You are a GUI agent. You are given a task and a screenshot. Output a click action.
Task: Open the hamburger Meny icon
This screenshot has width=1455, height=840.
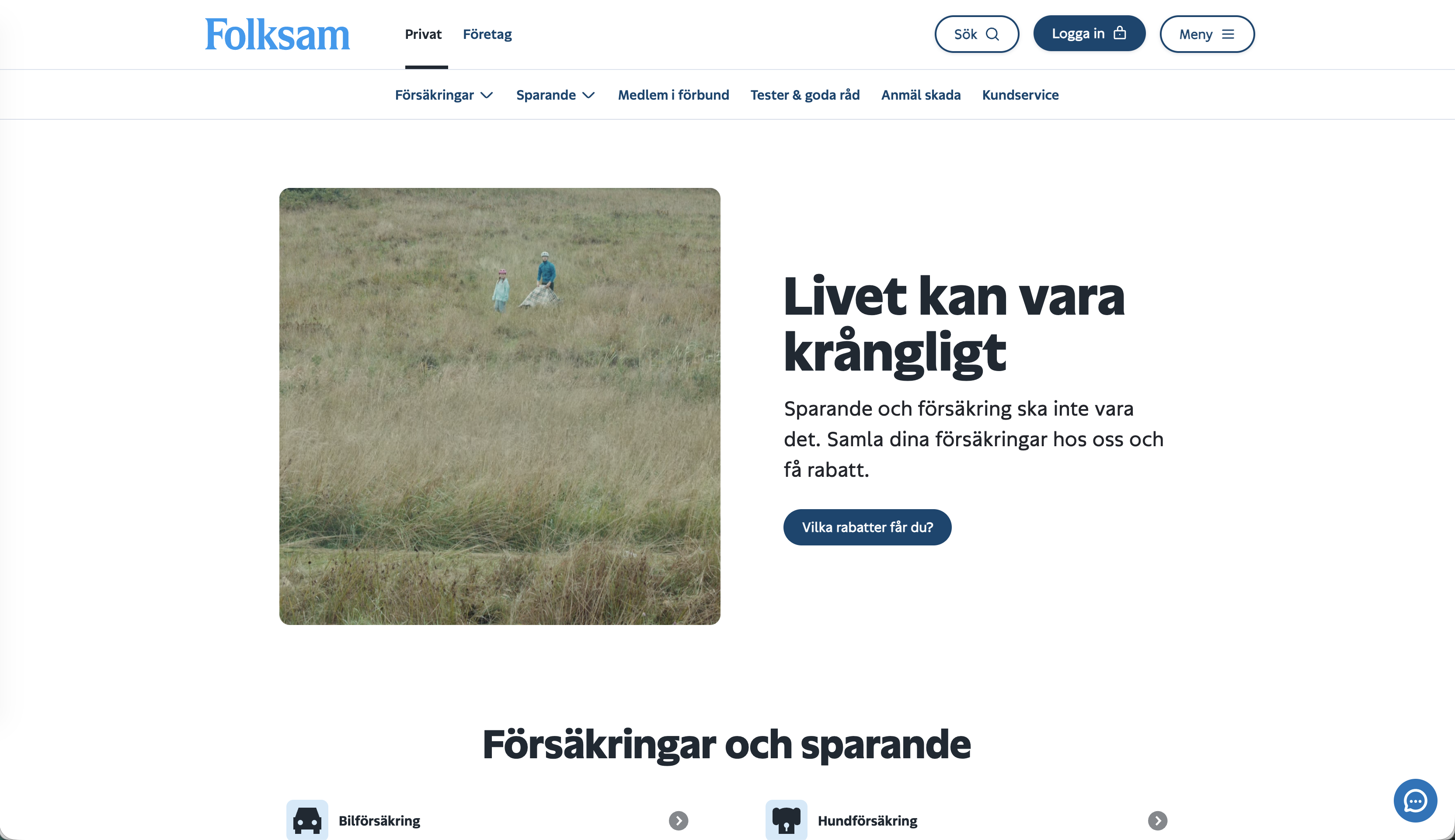[x=1228, y=34]
